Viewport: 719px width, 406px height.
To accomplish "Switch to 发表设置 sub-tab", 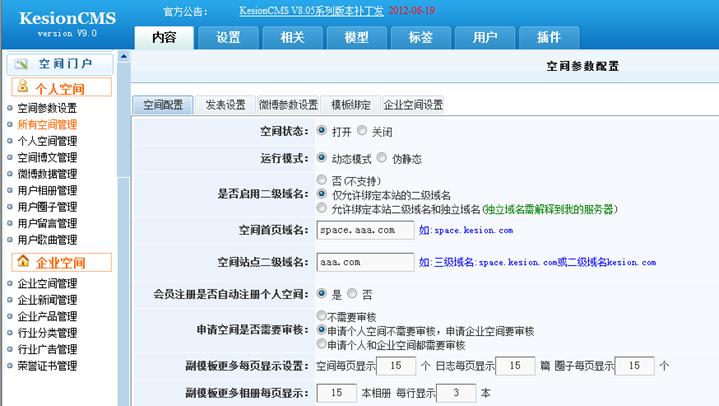I will click(x=225, y=105).
